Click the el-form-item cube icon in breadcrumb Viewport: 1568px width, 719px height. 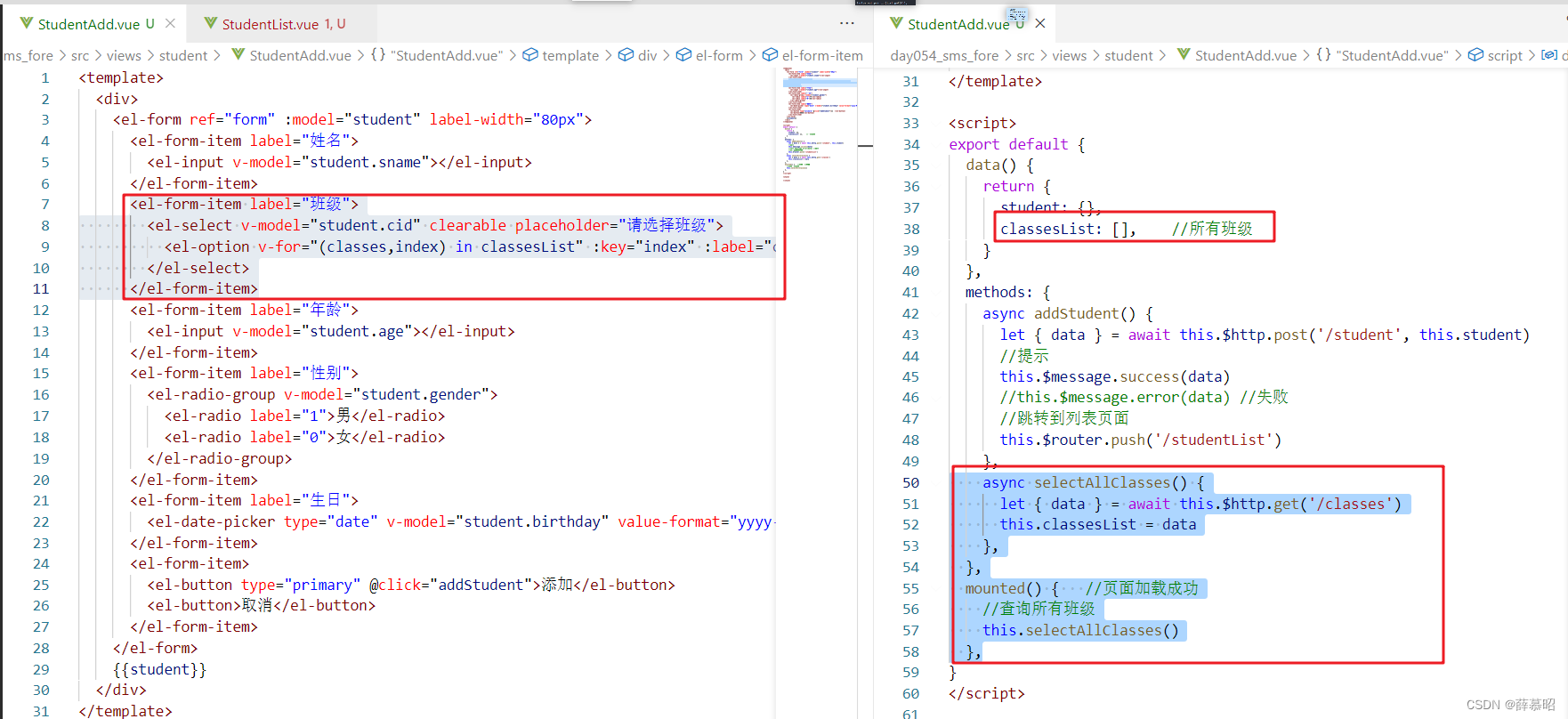click(770, 55)
